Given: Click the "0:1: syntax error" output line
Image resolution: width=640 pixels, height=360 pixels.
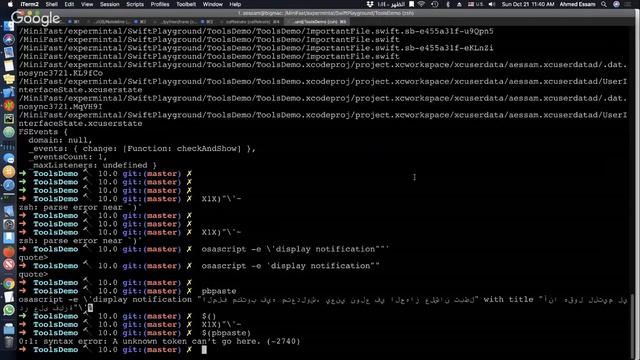Looking at the screenshot, I should (159, 341).
